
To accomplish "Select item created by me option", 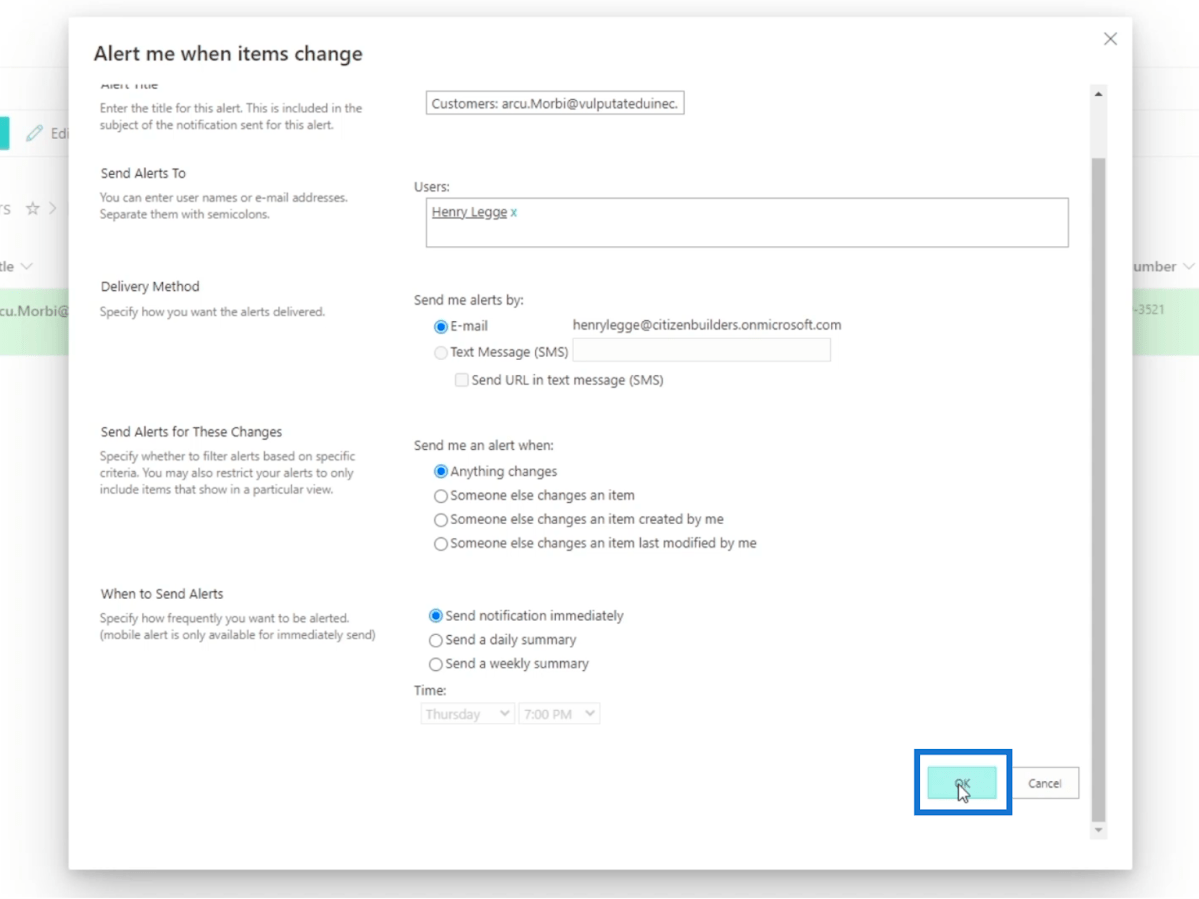I will tap(440, 520).
